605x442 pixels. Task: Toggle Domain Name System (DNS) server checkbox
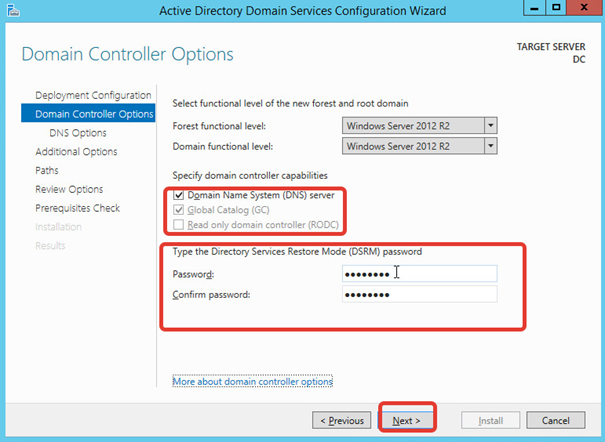(x=179, y=195)
